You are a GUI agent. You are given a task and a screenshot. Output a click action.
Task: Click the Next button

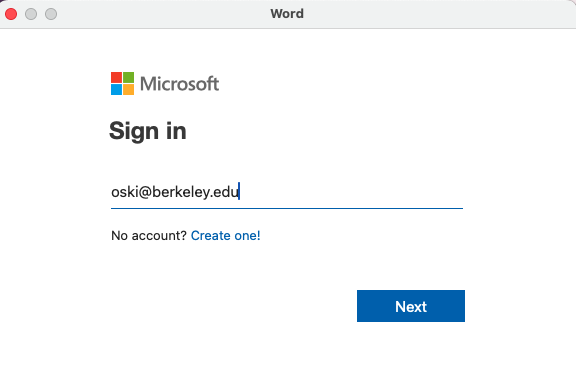pyautogui.click(x=411, y=306)
